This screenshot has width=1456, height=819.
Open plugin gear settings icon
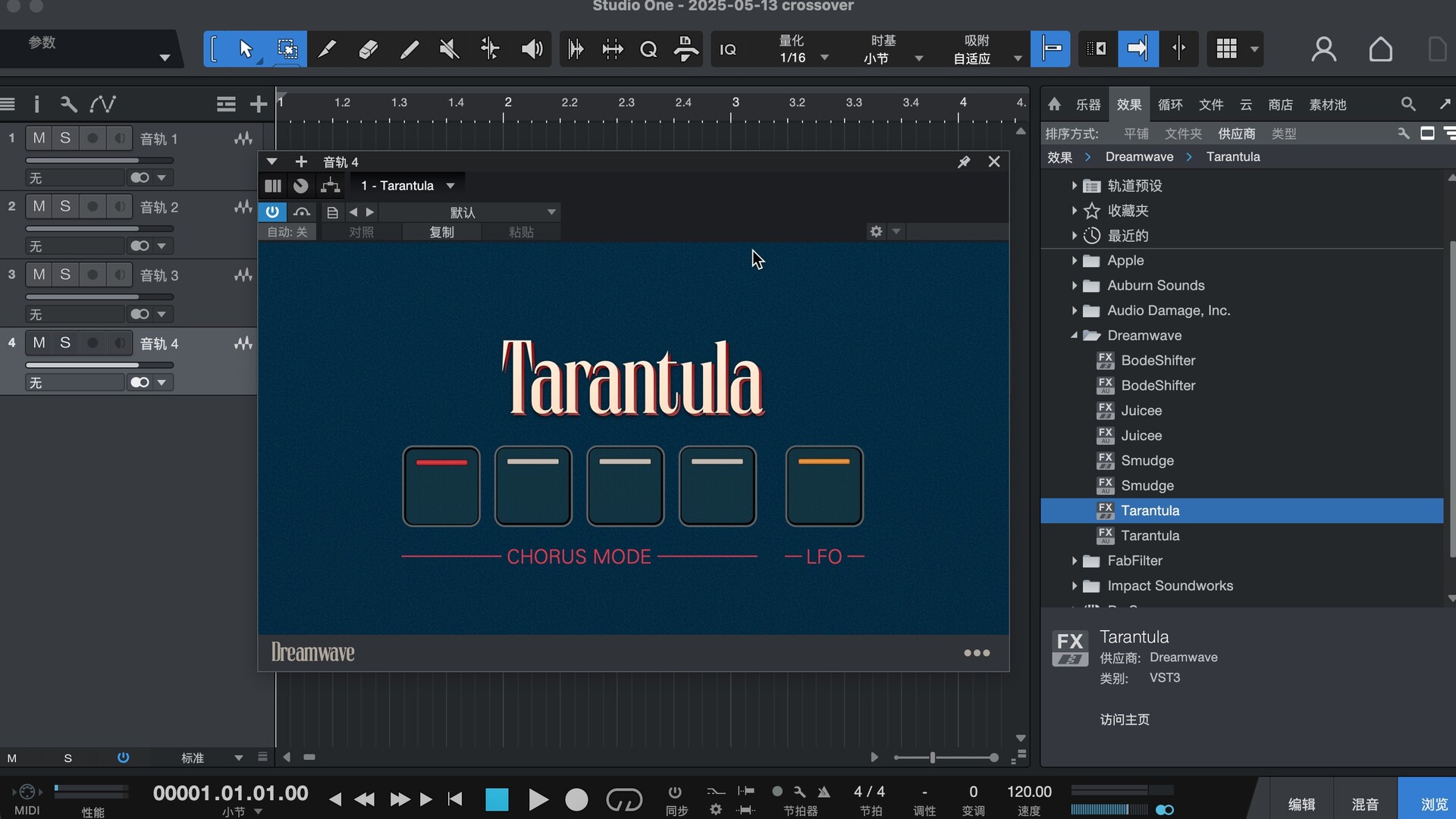coord(876,231)
